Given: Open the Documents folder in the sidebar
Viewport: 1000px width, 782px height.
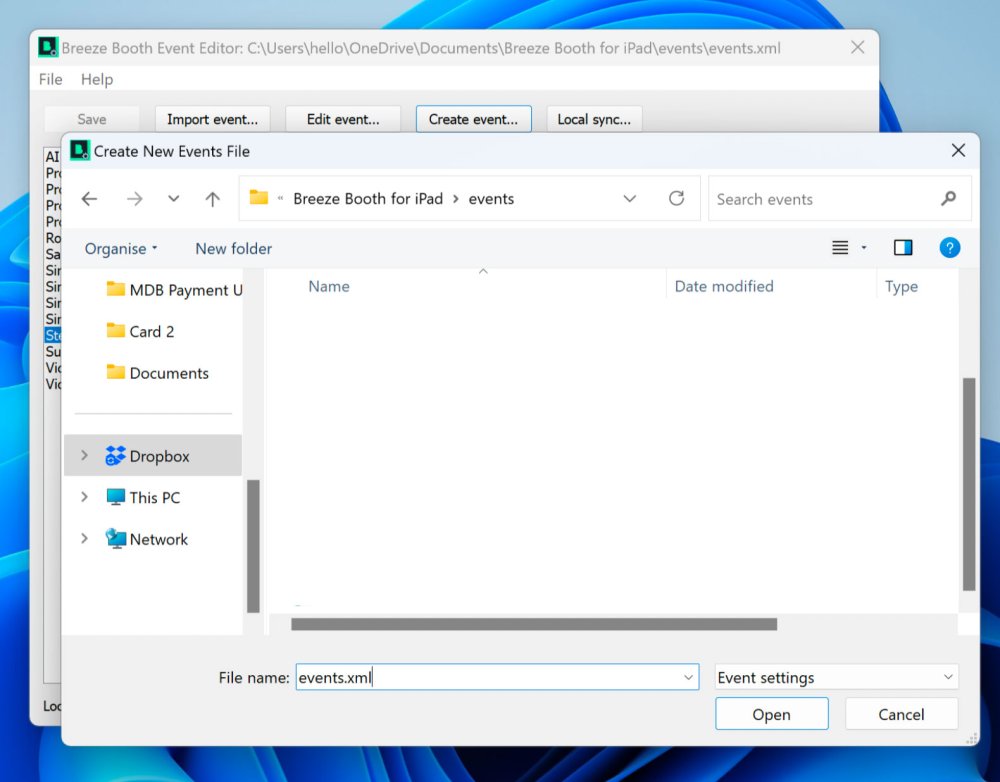Looking at the screenshot, I should click(158, 373).
